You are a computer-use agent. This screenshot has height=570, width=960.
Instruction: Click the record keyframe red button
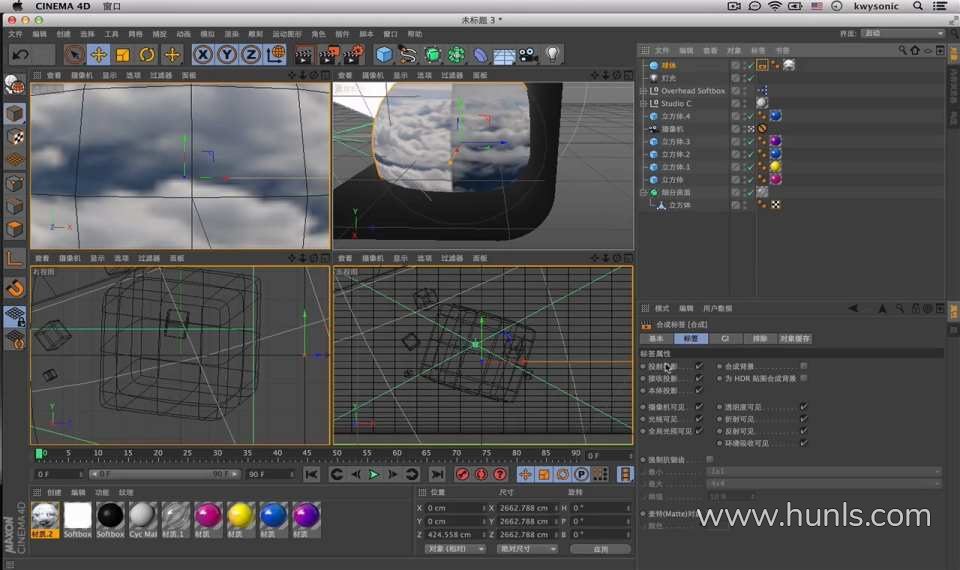tap(462, 474)
